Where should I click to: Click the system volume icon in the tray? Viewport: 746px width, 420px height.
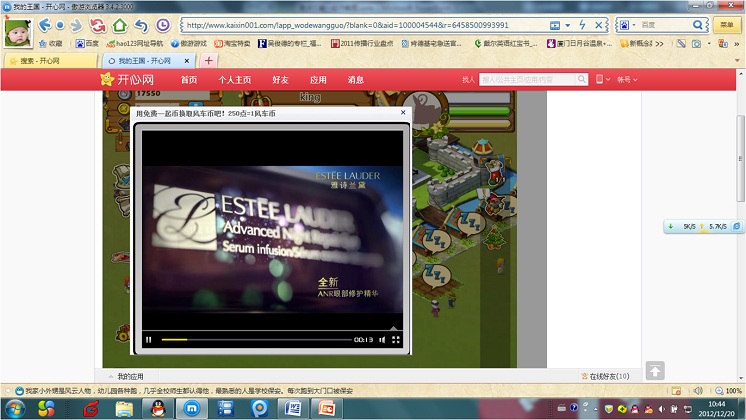point(661,409)
